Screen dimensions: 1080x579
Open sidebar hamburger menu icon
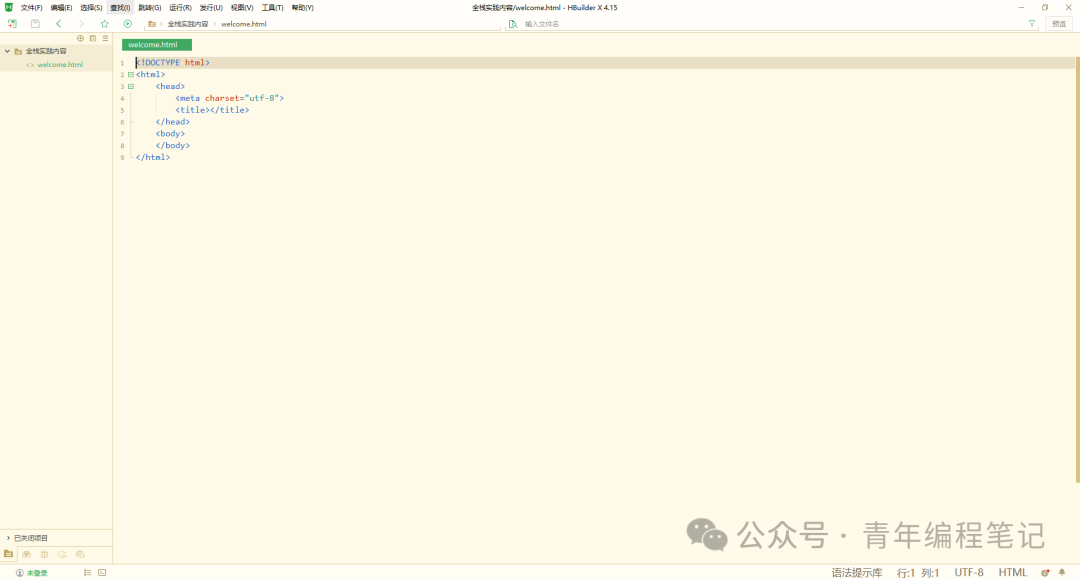click(105, 39)
